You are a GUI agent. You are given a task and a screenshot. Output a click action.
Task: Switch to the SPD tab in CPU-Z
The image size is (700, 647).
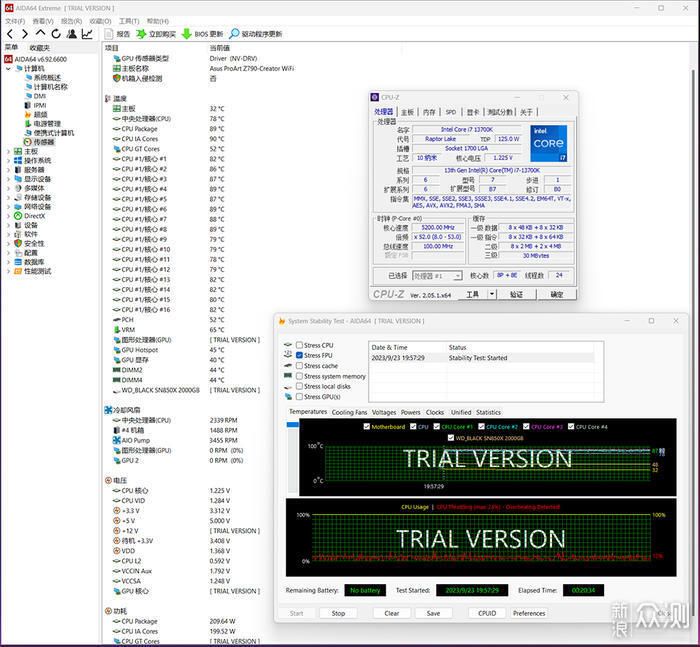pyautogui.click(x=451, y=112)
